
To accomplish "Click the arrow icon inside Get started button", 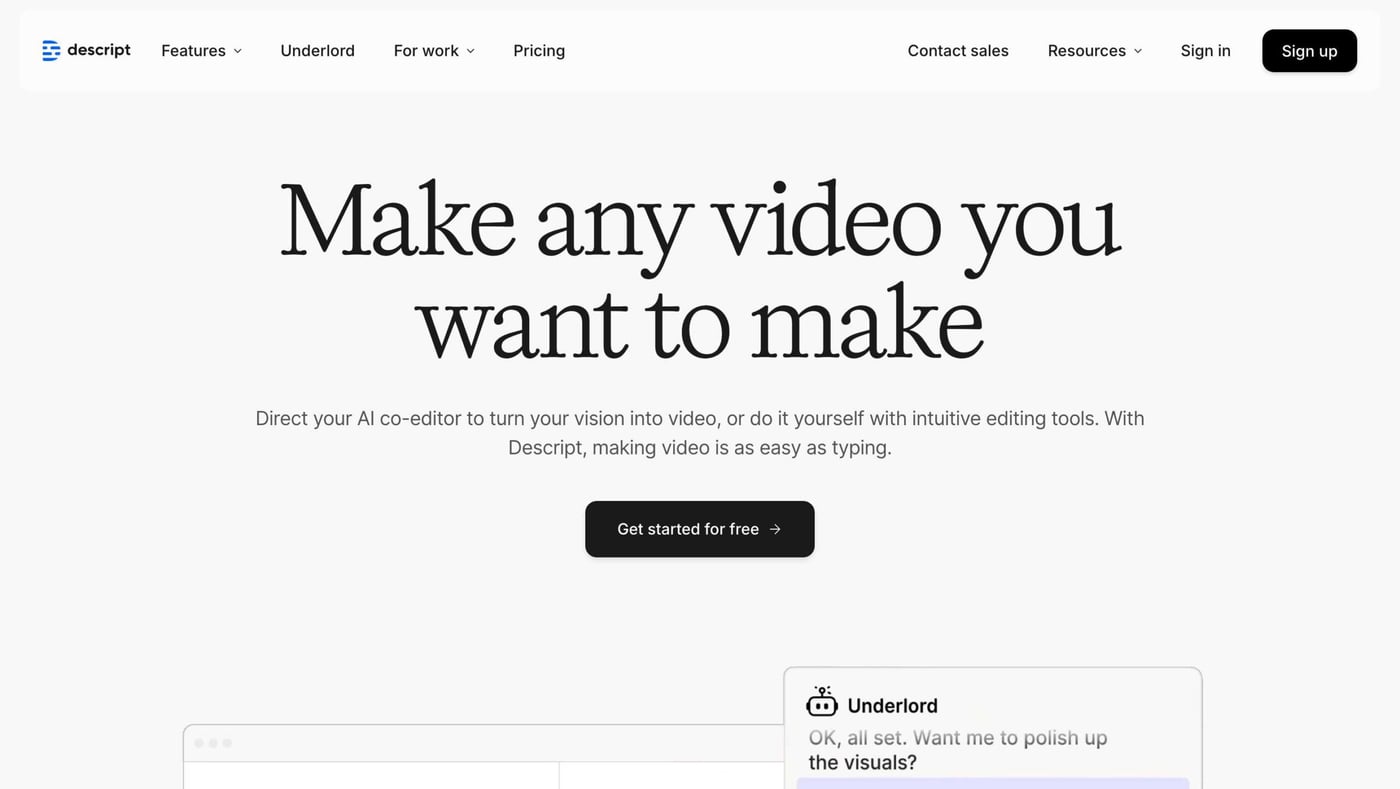I will [x=776, y=528].
